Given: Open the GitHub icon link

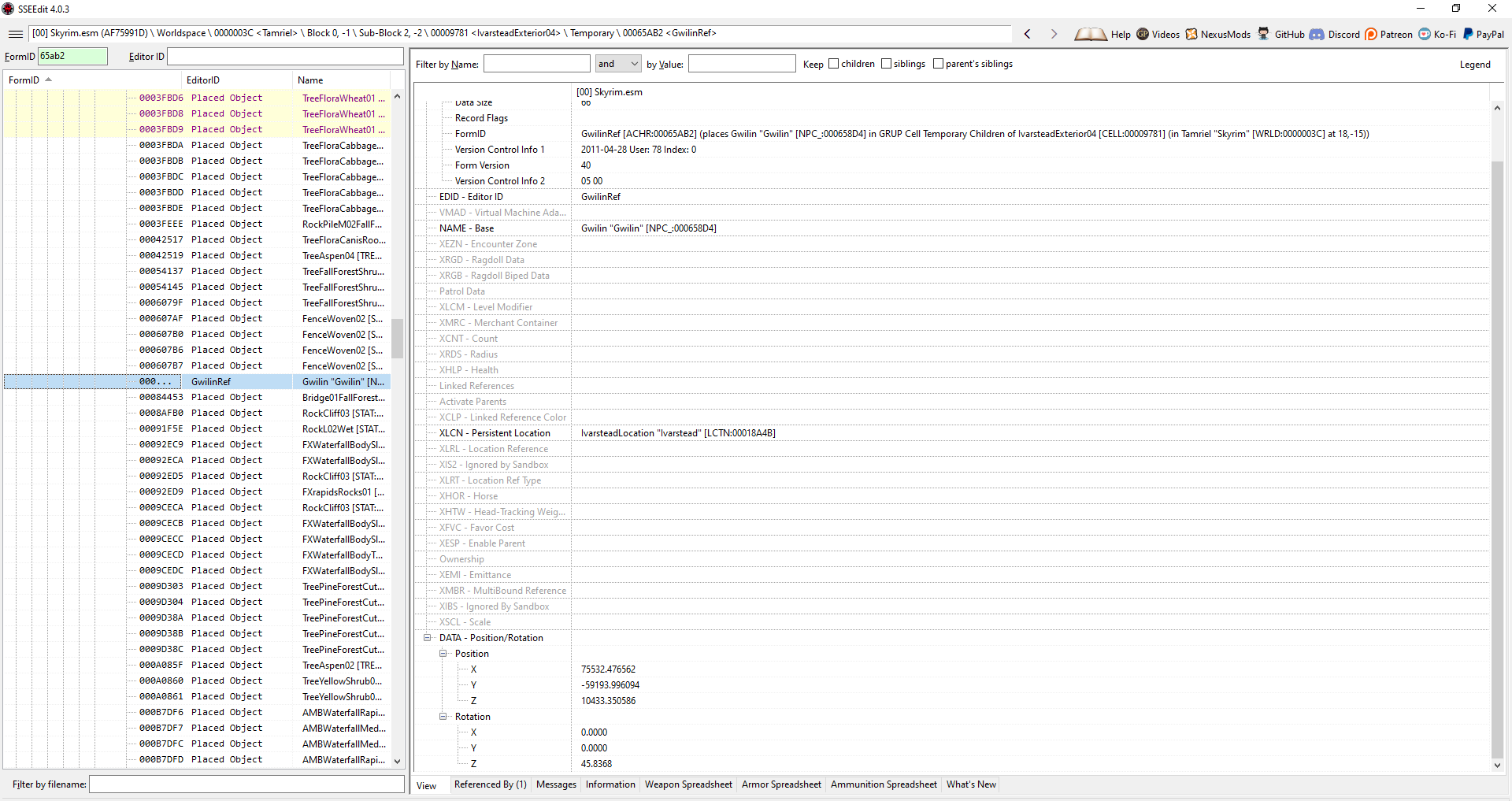Looking at the screenshot, I should click(x=1263, y=34).
